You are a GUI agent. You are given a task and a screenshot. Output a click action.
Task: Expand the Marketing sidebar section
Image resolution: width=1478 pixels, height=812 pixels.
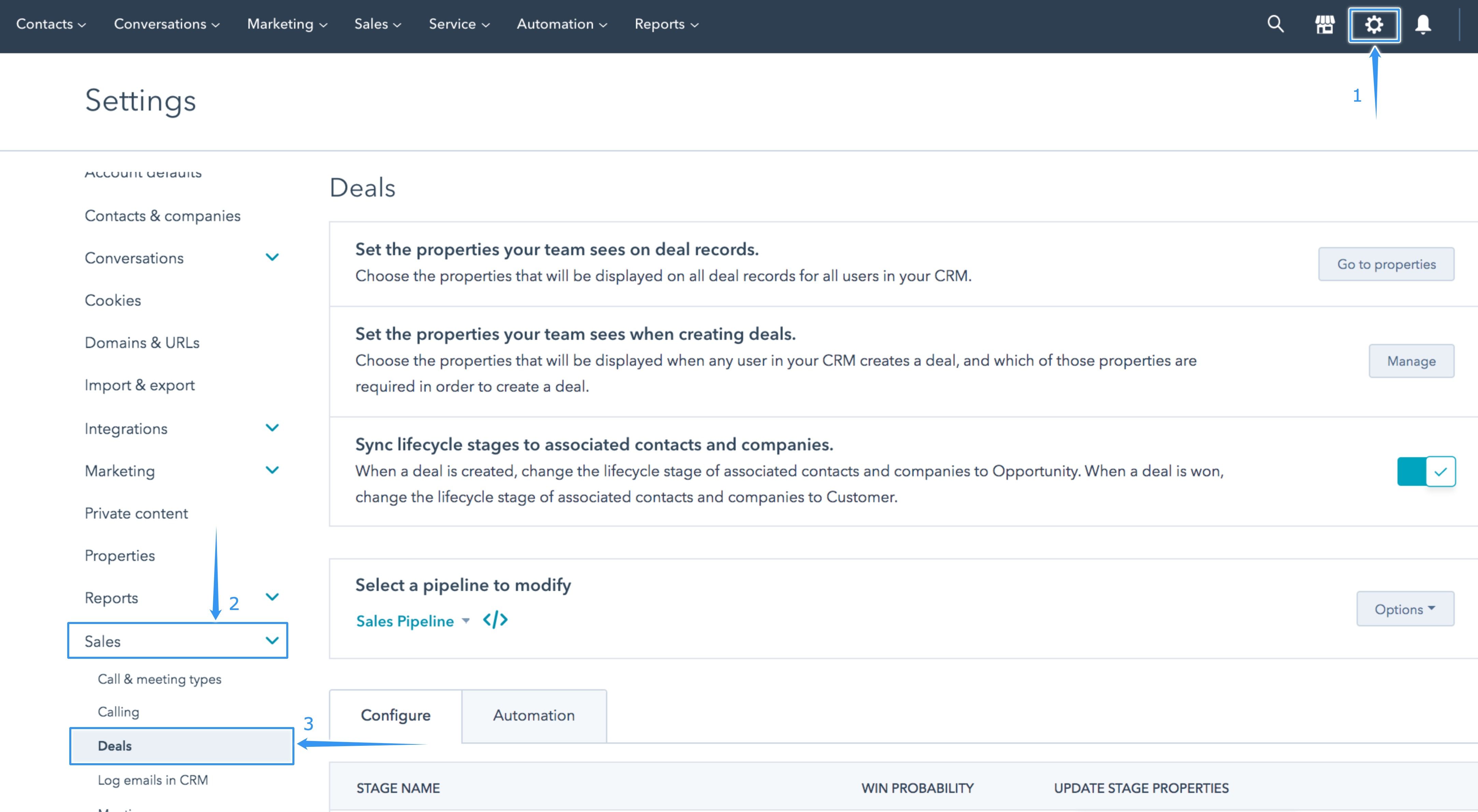pyautogui.click(x=272, y=470)
